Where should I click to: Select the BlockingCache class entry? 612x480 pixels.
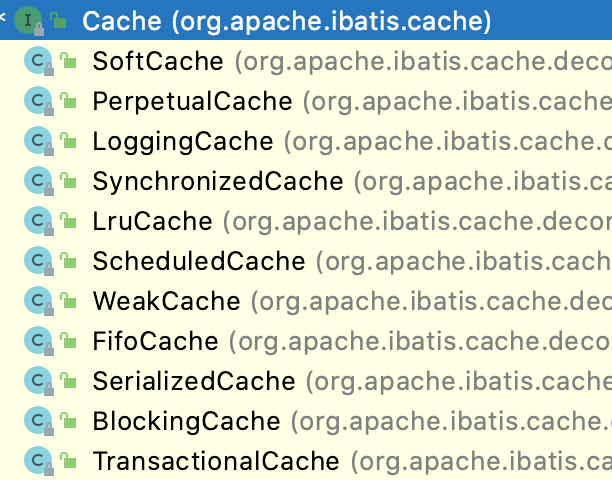pyautogui.click(x=186, y=421)
